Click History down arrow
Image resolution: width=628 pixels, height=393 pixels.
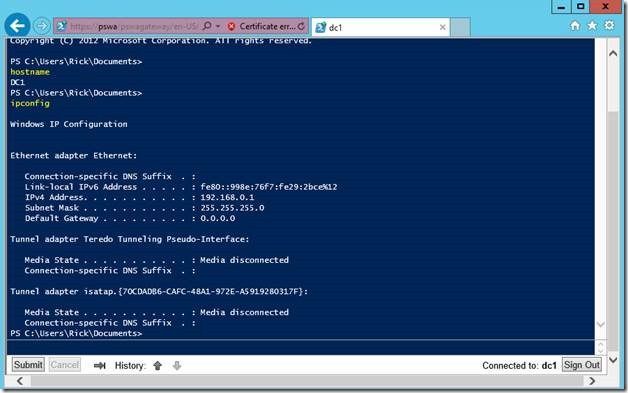[177, 365]
